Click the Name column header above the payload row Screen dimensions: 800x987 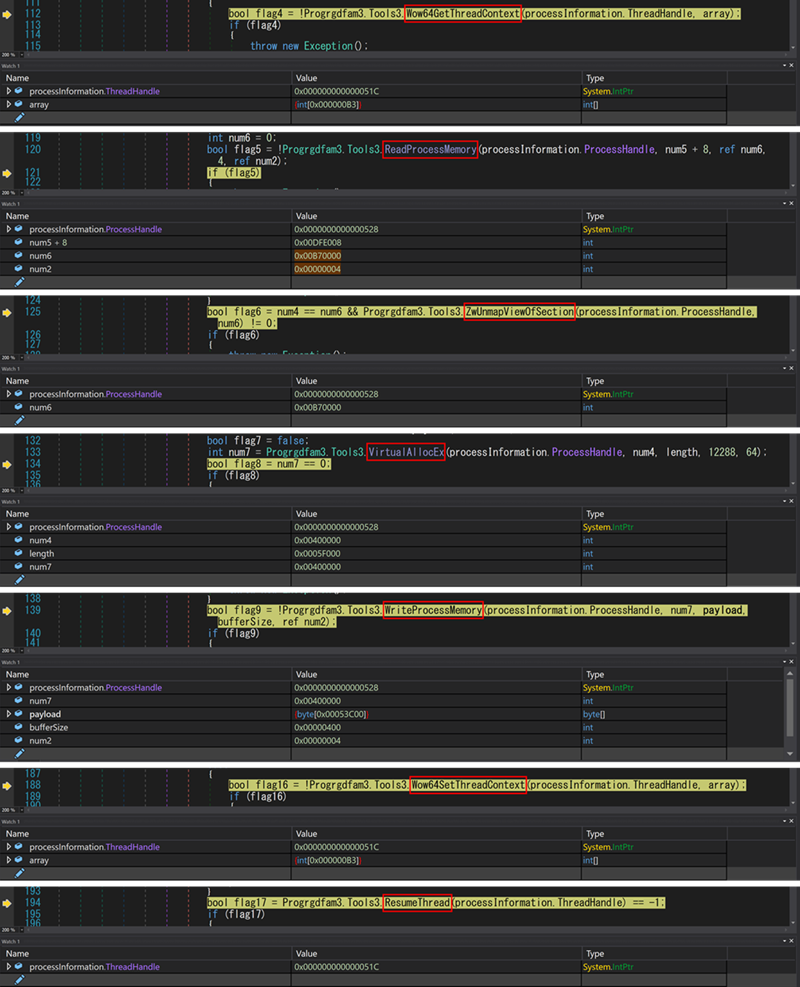pos(18,674)
